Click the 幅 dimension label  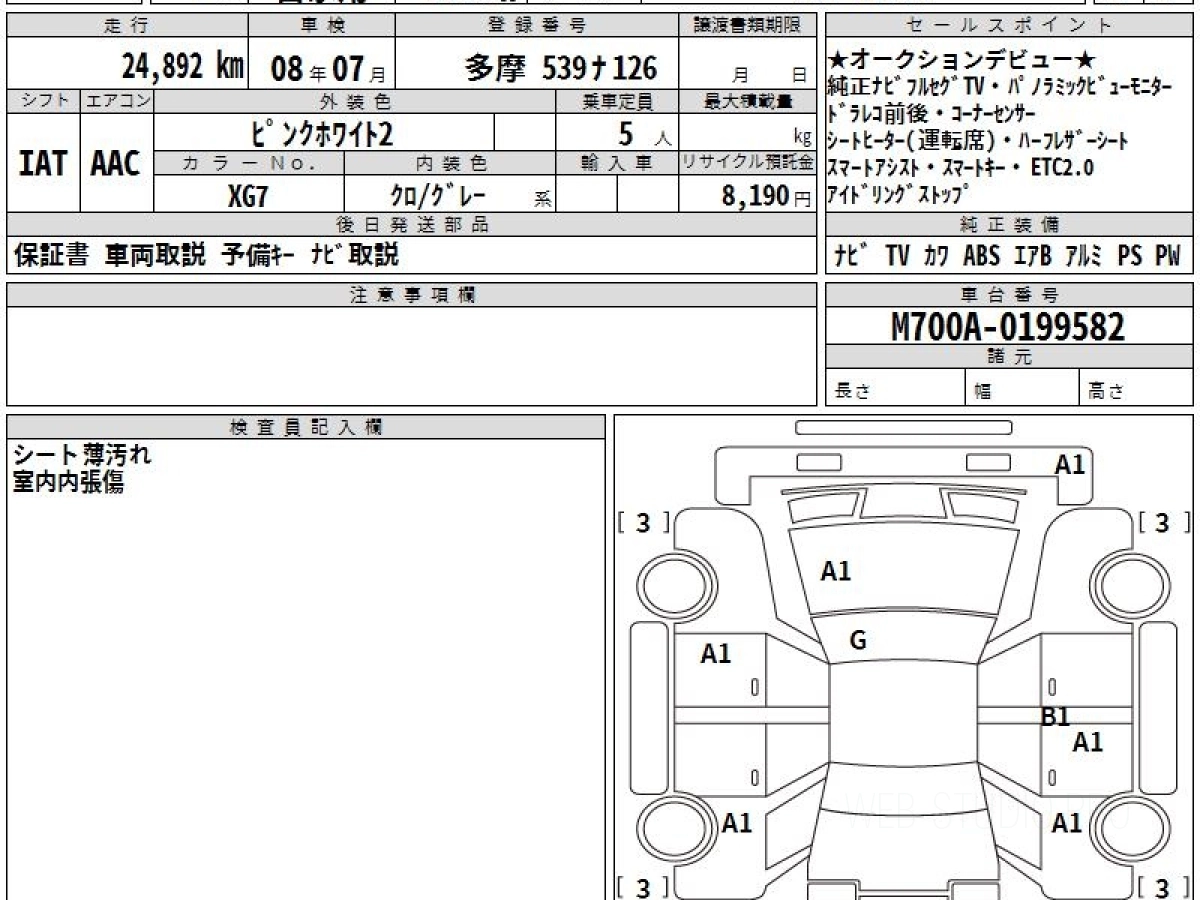[x=983, y=392]
